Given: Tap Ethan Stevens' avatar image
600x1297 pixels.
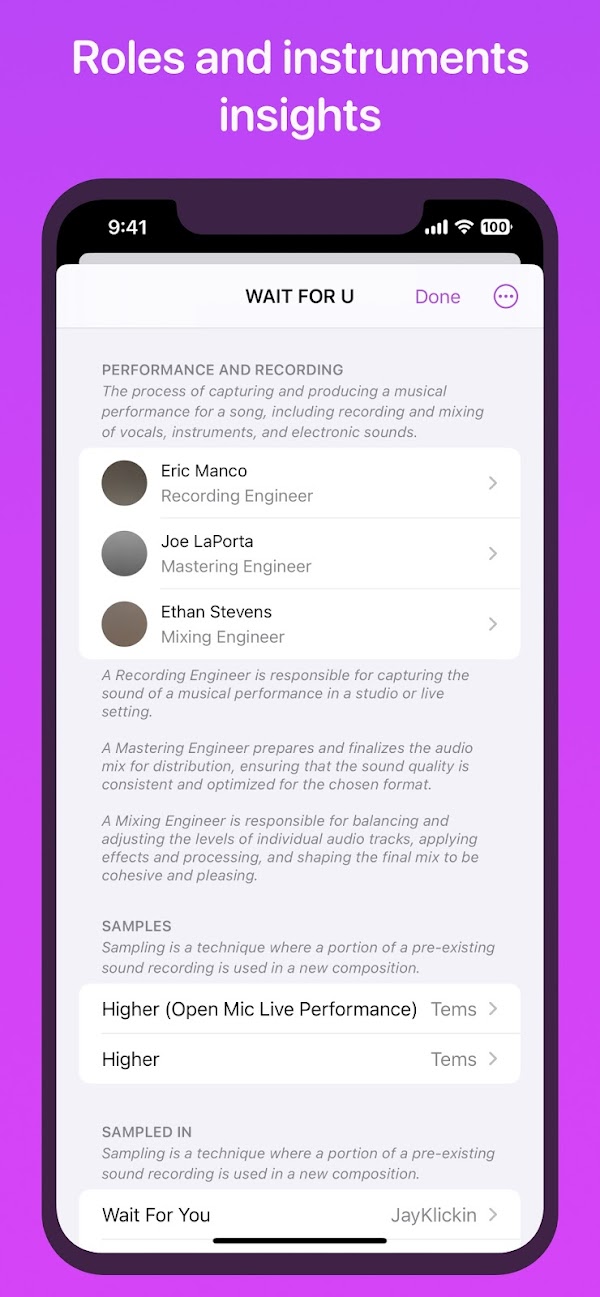Looking at the screenshot, I should [125, 624].
